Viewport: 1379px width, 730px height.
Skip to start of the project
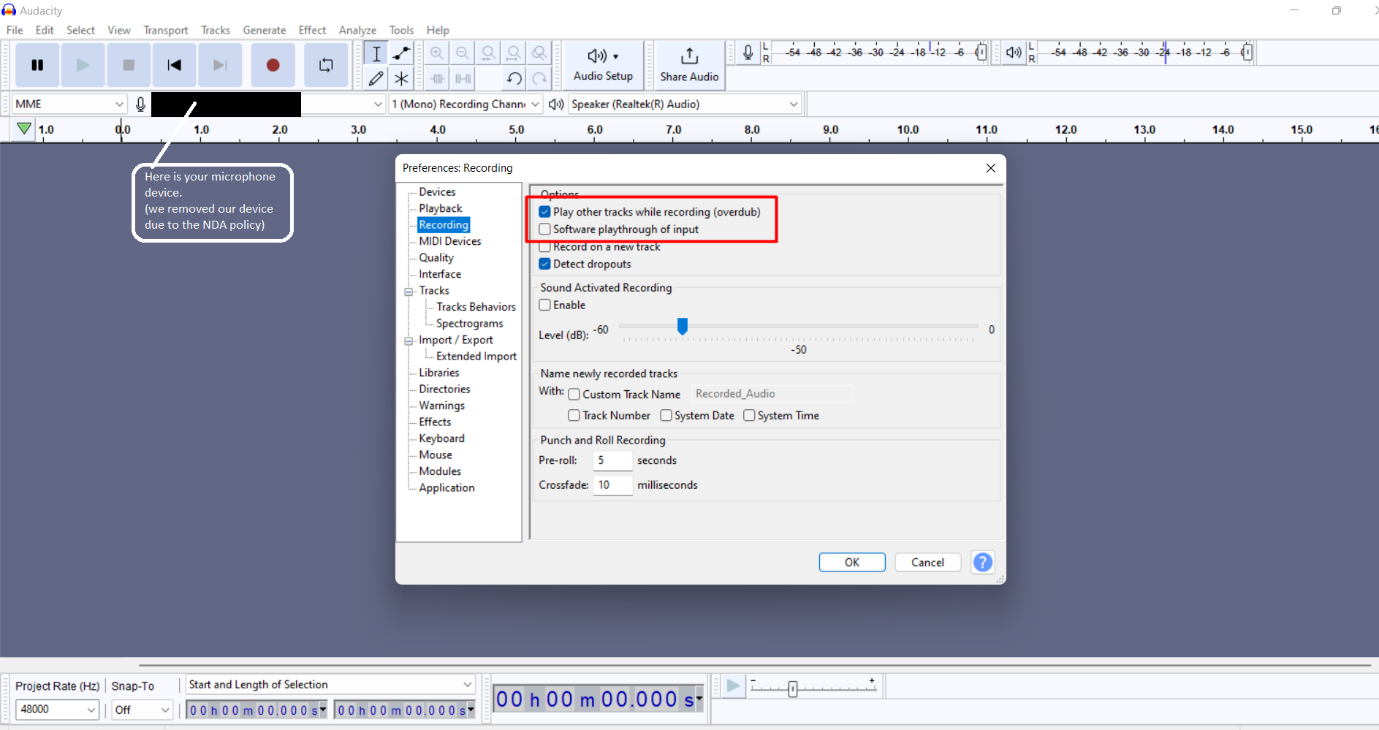174,65
